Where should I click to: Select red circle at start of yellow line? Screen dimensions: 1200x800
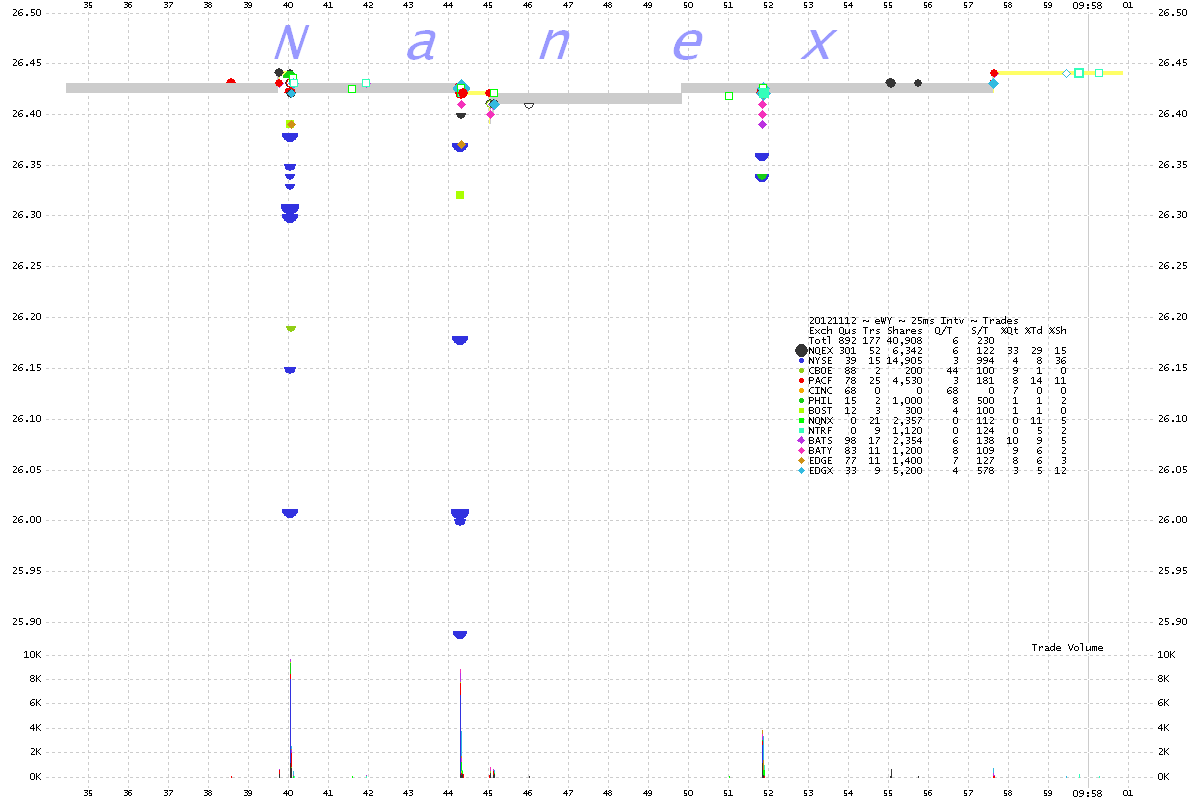[x=994, y=73]
